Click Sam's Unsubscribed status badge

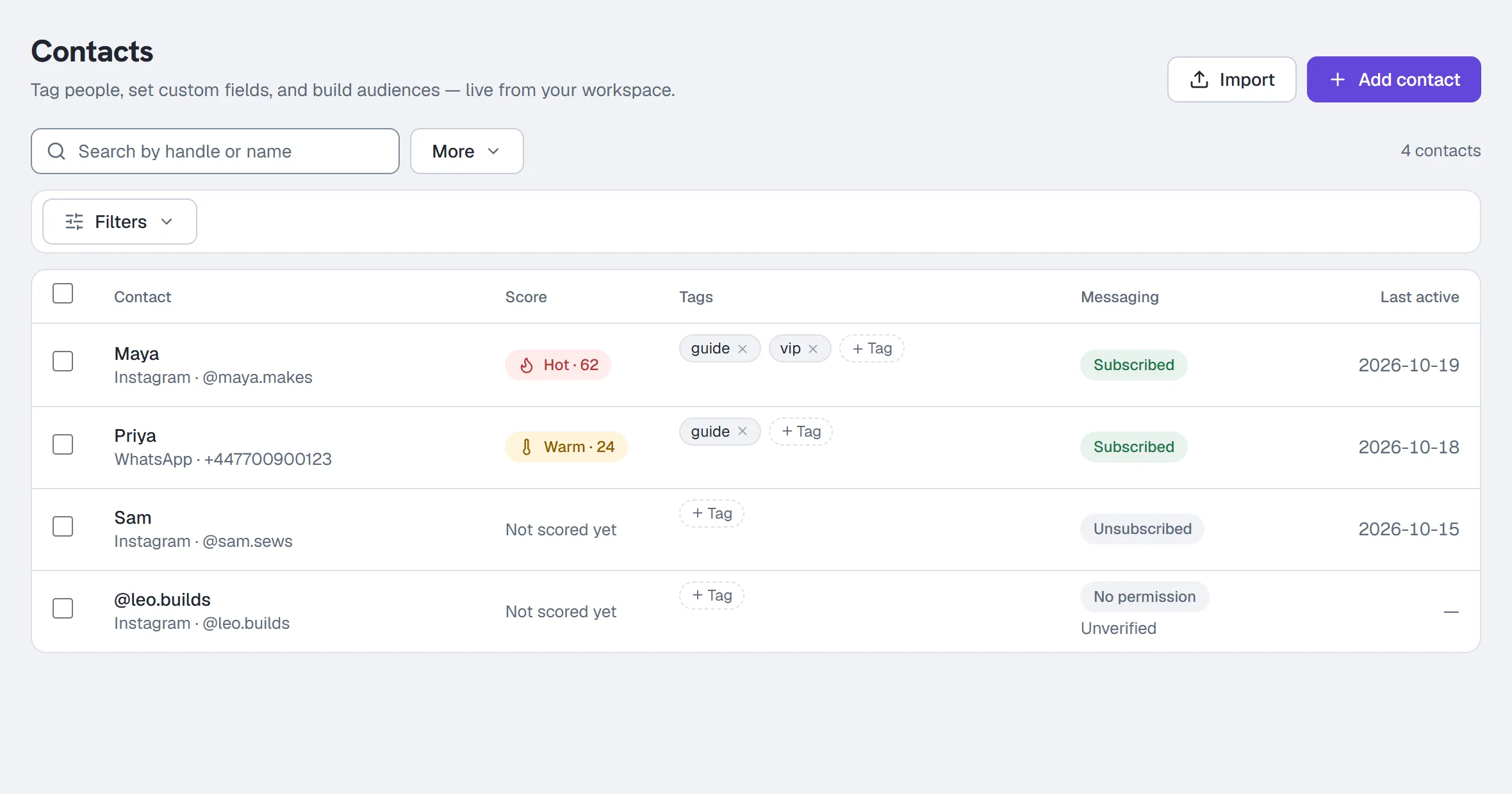pos(1142,529)
